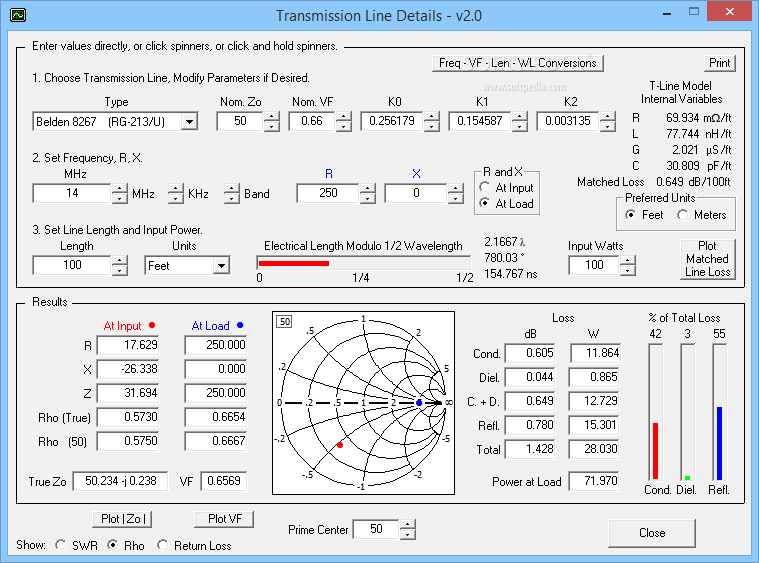759x563 pixels.
Task: Click Total loss dB value 1.428
Action: coord(530,449)
